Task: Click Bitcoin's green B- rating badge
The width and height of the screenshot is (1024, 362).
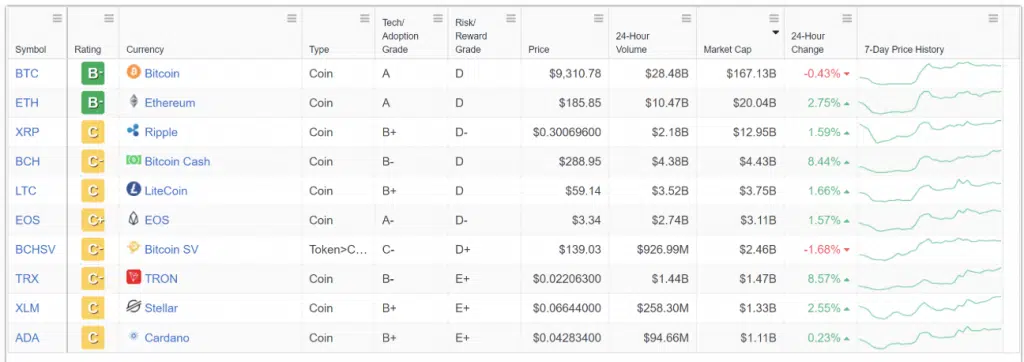Action: click(93, 74)
